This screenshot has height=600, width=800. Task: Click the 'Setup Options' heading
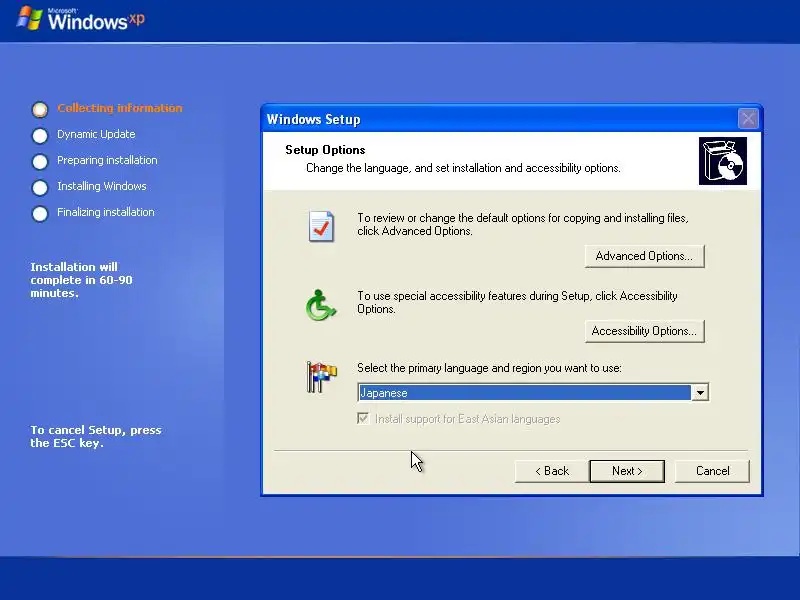325,150
